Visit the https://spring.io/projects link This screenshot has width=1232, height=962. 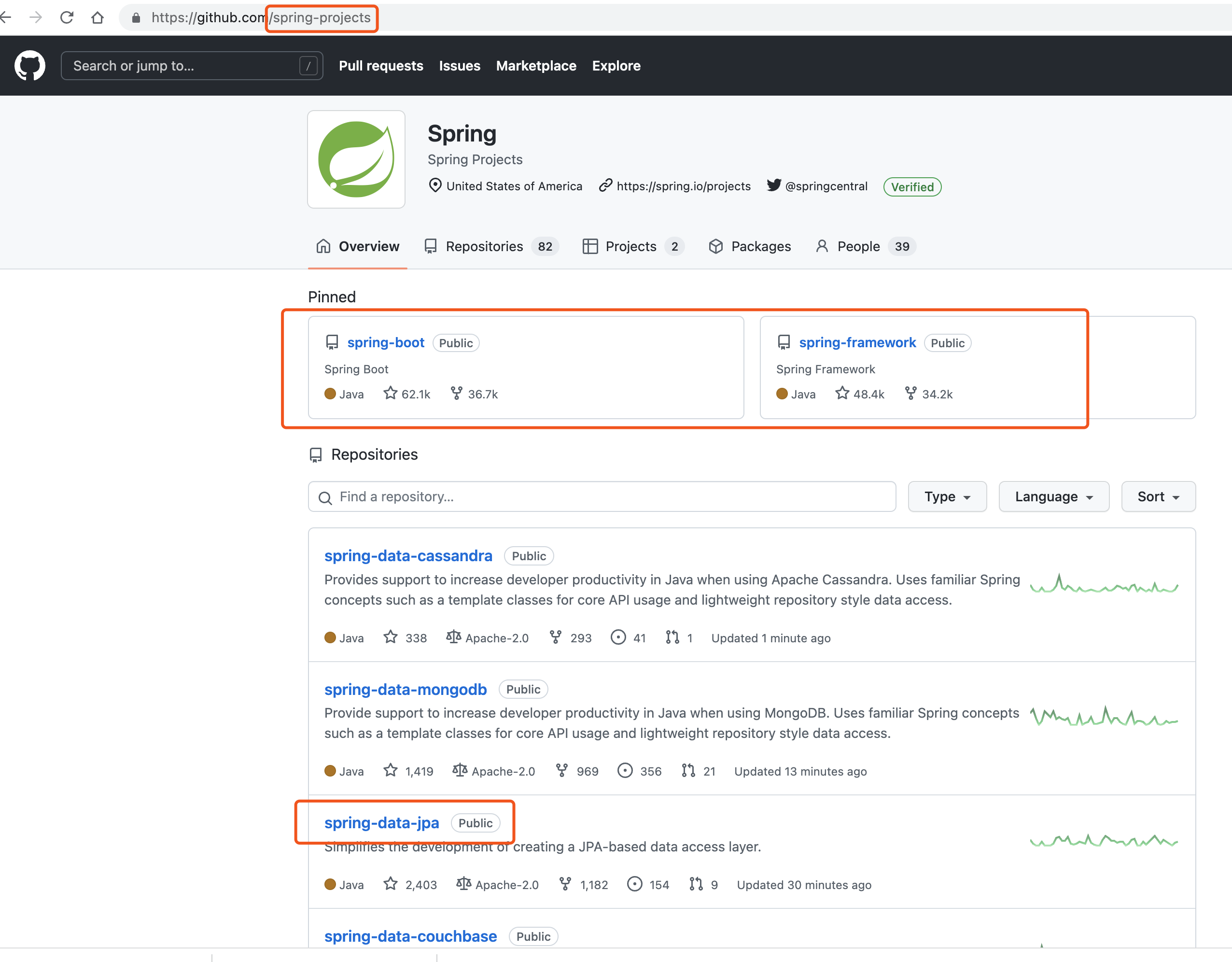684,186
